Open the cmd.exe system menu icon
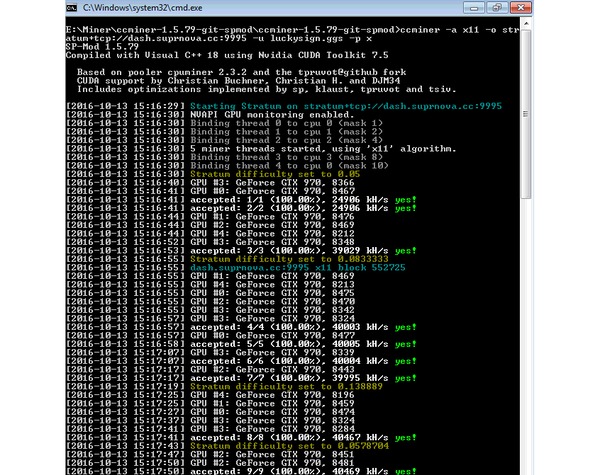This screenshot has width=600, height=475. coord(72,8)
